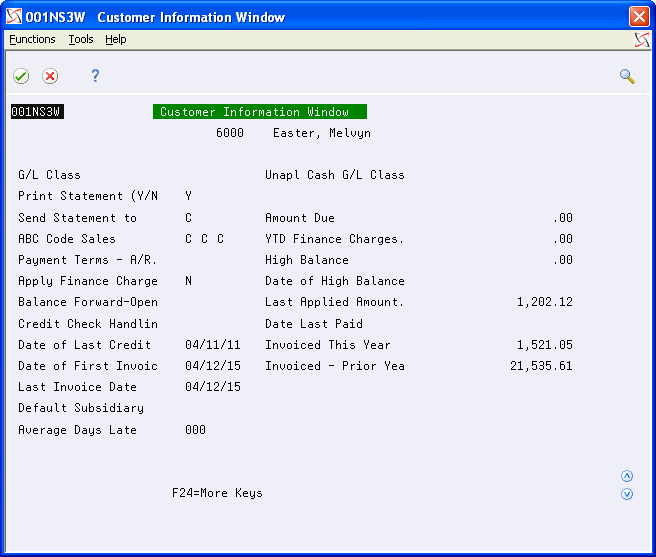Image resolution: width=656 pixels, height=557 pixels.
Task: Open the Tools menu
Action: coord(81,39)
